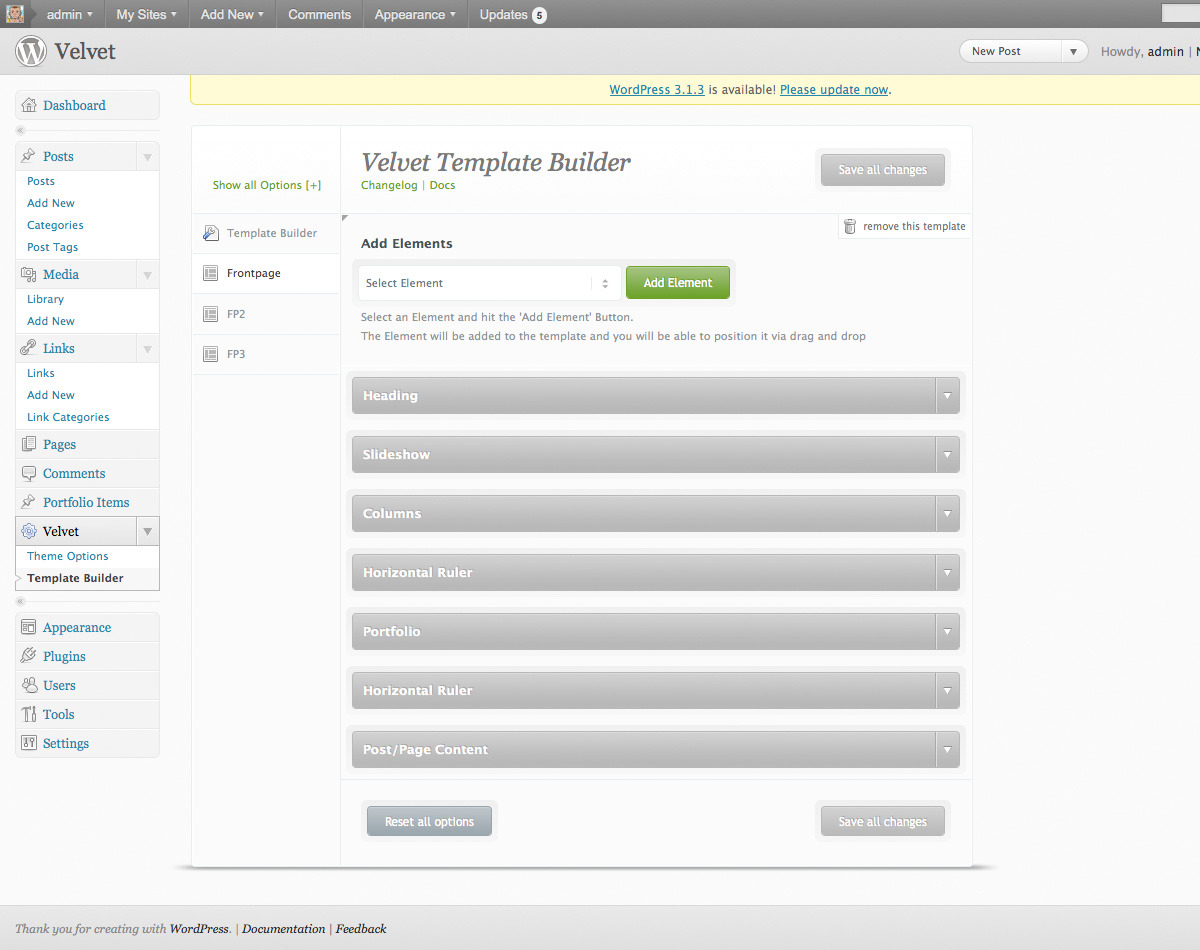The height and width of the screenshot is (950, 1200).
Task: Open Library under Media
Action: (45, 299)
